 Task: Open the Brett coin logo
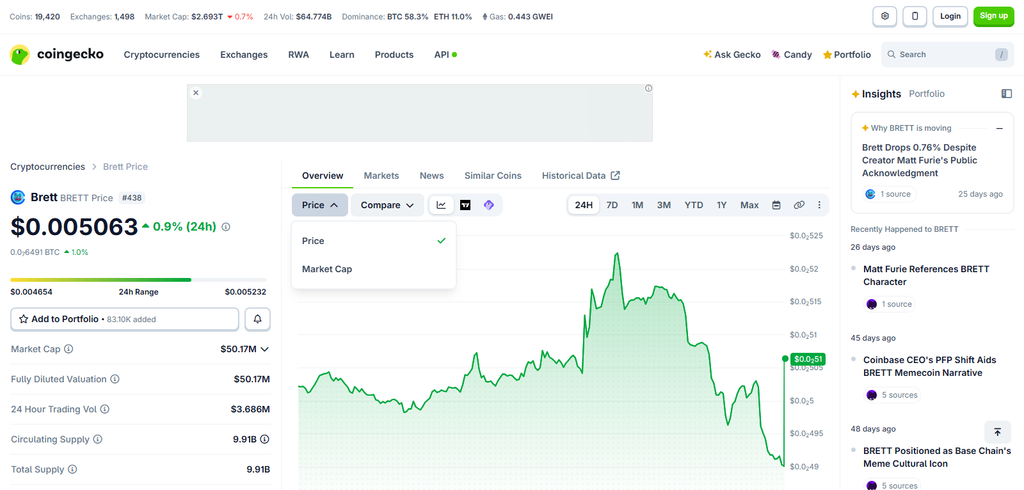click(18, 197)
